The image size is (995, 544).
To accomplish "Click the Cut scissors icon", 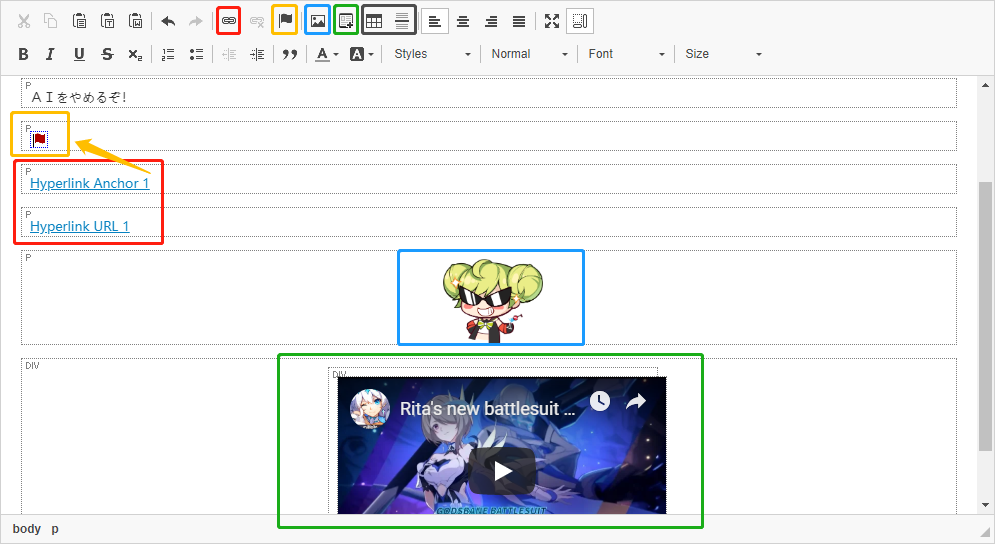I will click(x=24, y=21).
